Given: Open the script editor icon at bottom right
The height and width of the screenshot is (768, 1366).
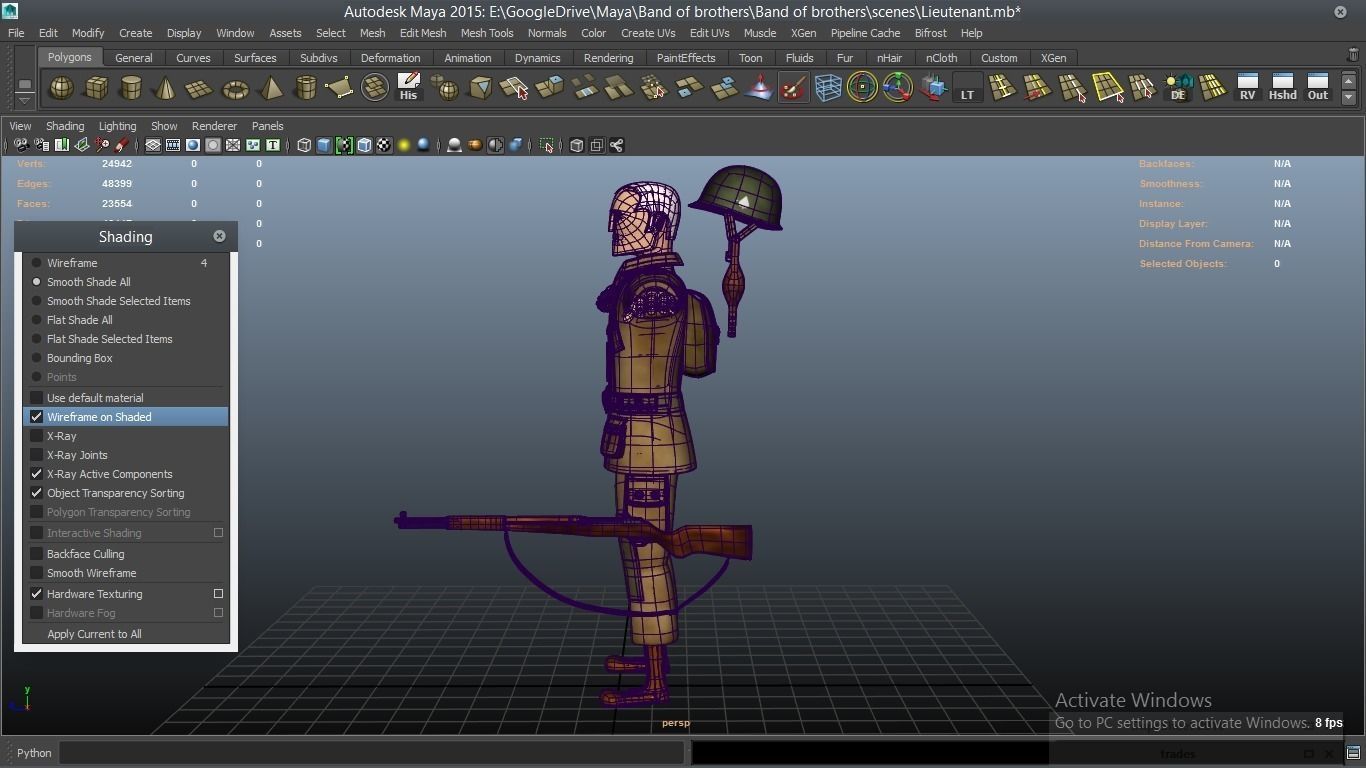Looking at the screenshot, I should coord(1353,753).
